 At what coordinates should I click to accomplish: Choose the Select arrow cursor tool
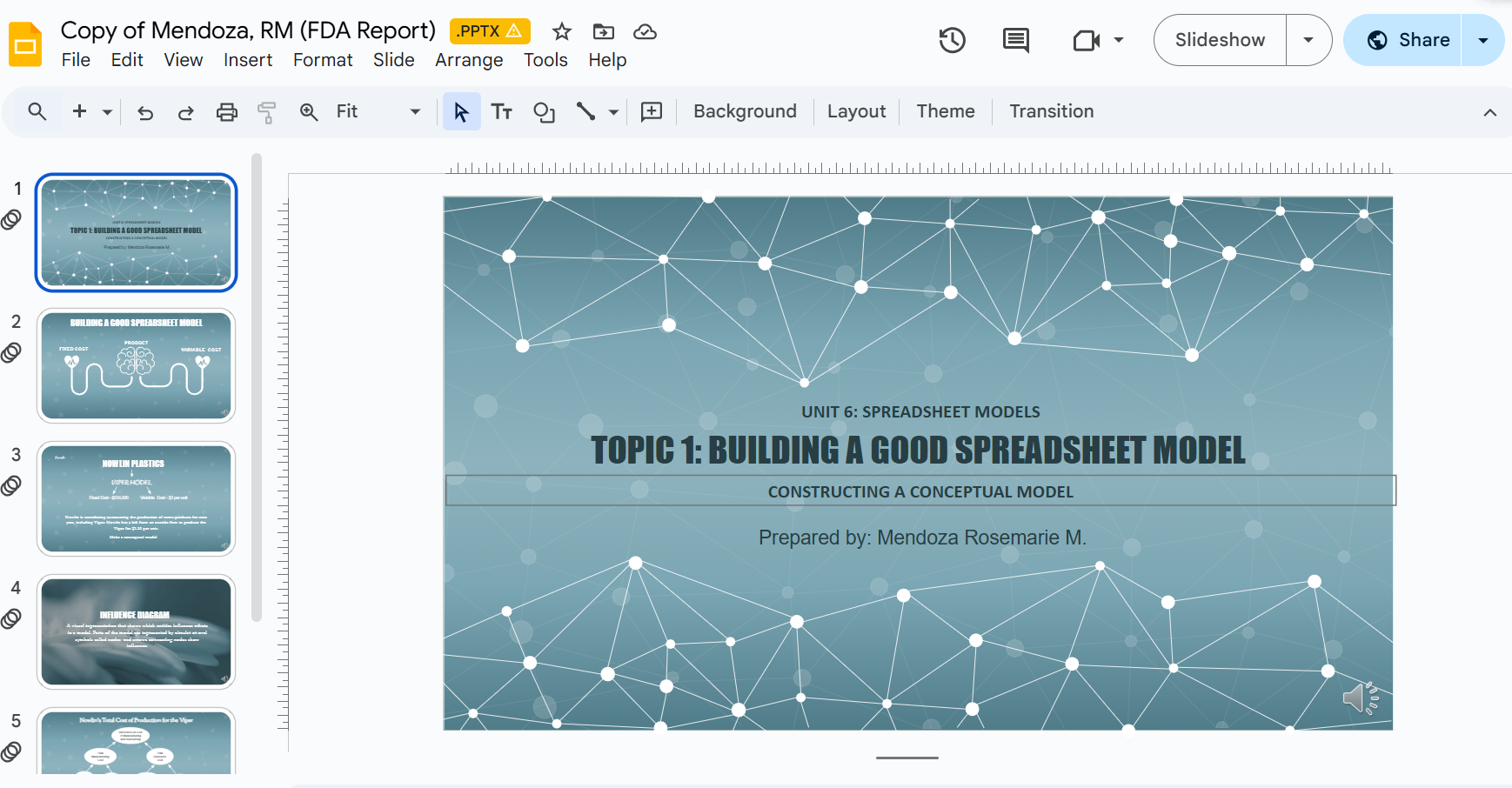click(x=461, y=111)
